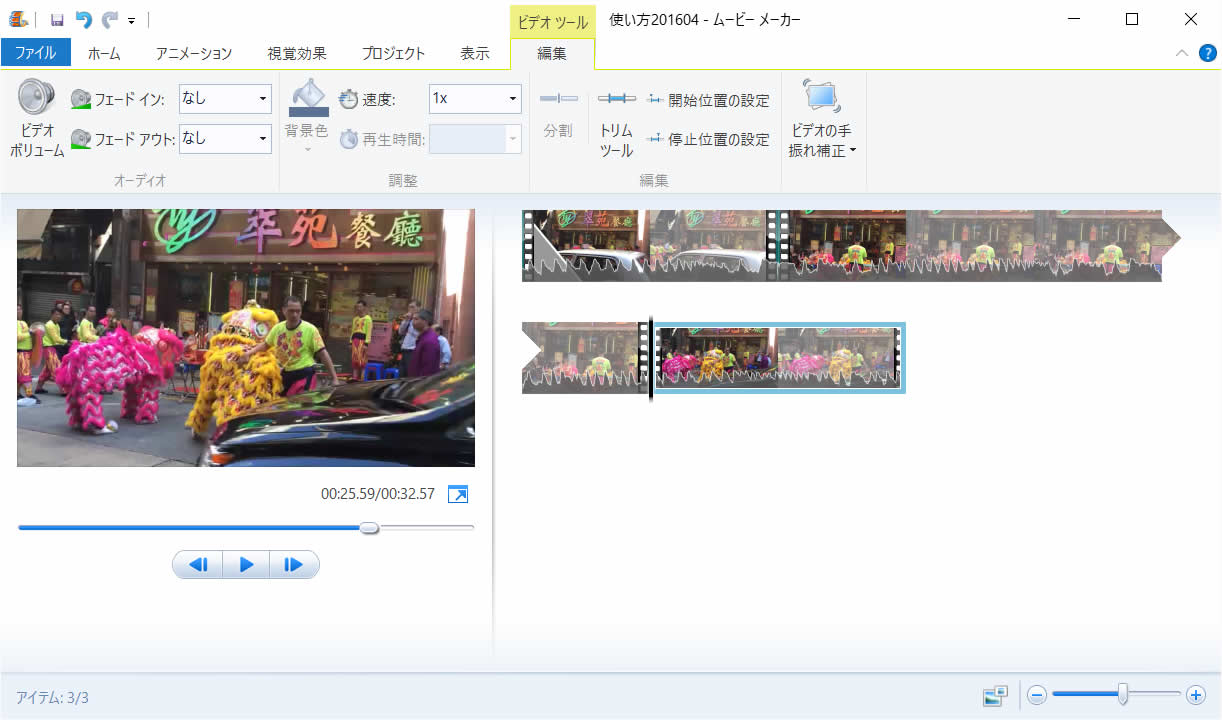The width and height of the screenshot is (1222, 720).
Task: Open the Speed 1x dropdown
Action: (513, 99)
